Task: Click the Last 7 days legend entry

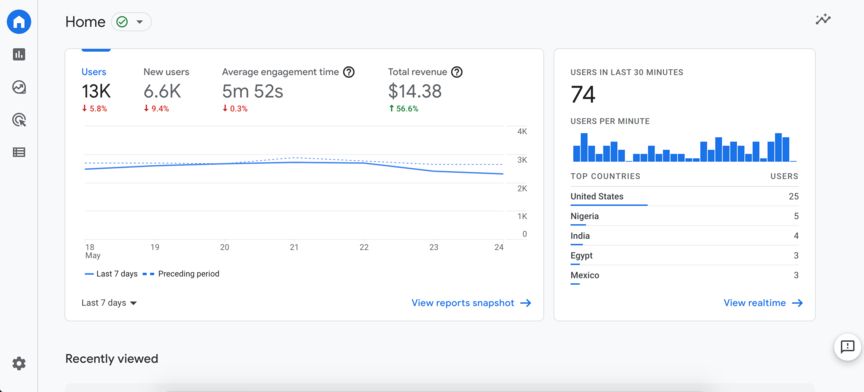Action: click(111, 274)
